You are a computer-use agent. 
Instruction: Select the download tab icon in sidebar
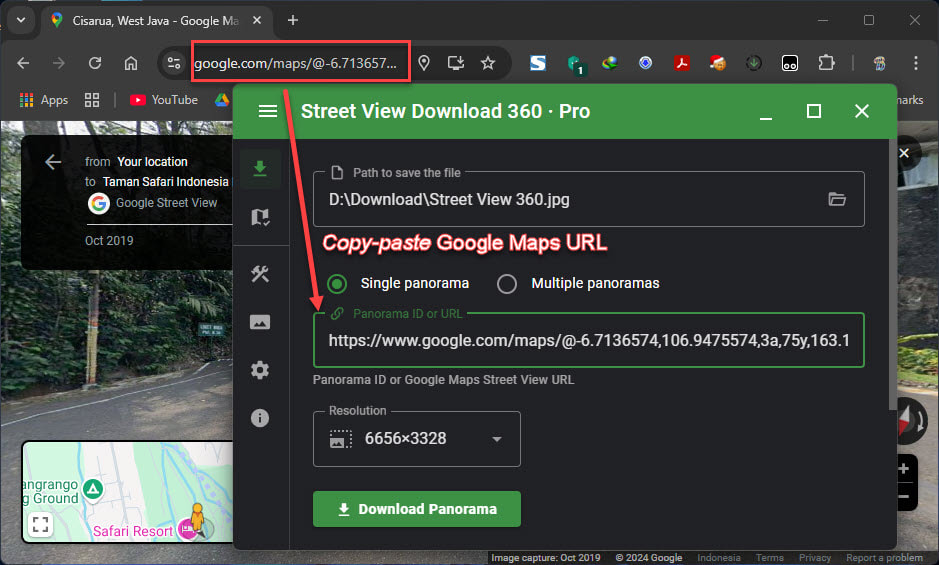(x=260, y=168)
